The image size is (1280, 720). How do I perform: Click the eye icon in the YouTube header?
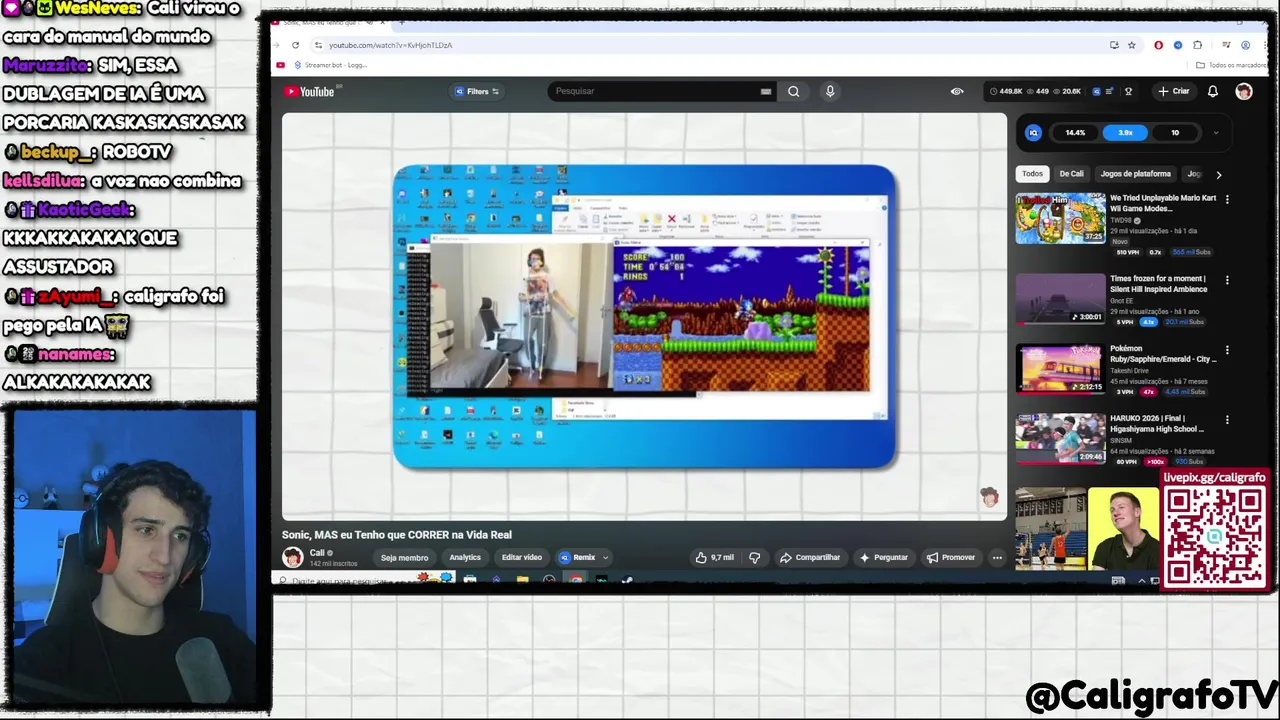coord(957,91)
